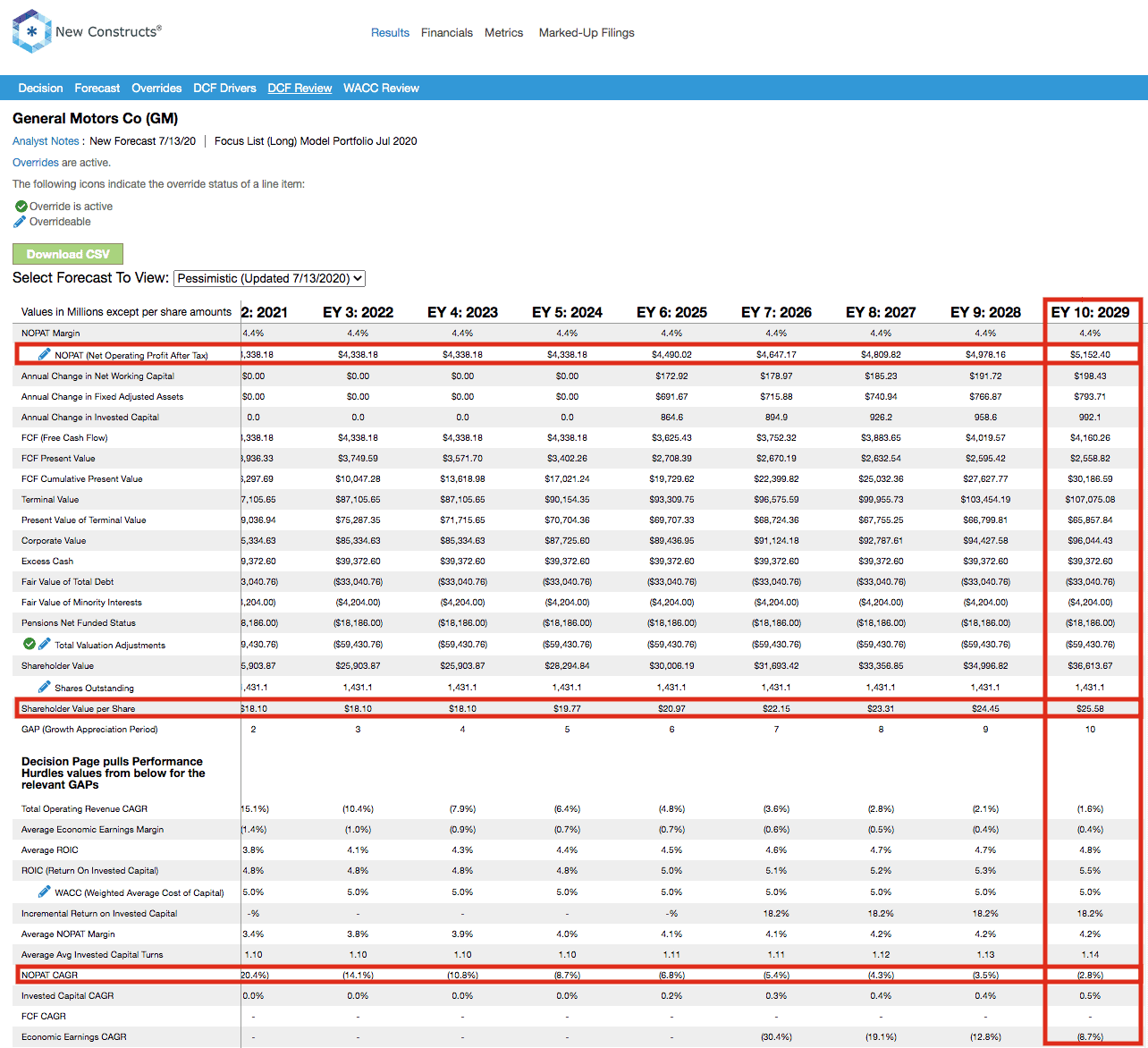Viewport: 1148px width, 1048px height.
Task: Click the New Forecast 7/13/20 note text
Action: [143, 141]
